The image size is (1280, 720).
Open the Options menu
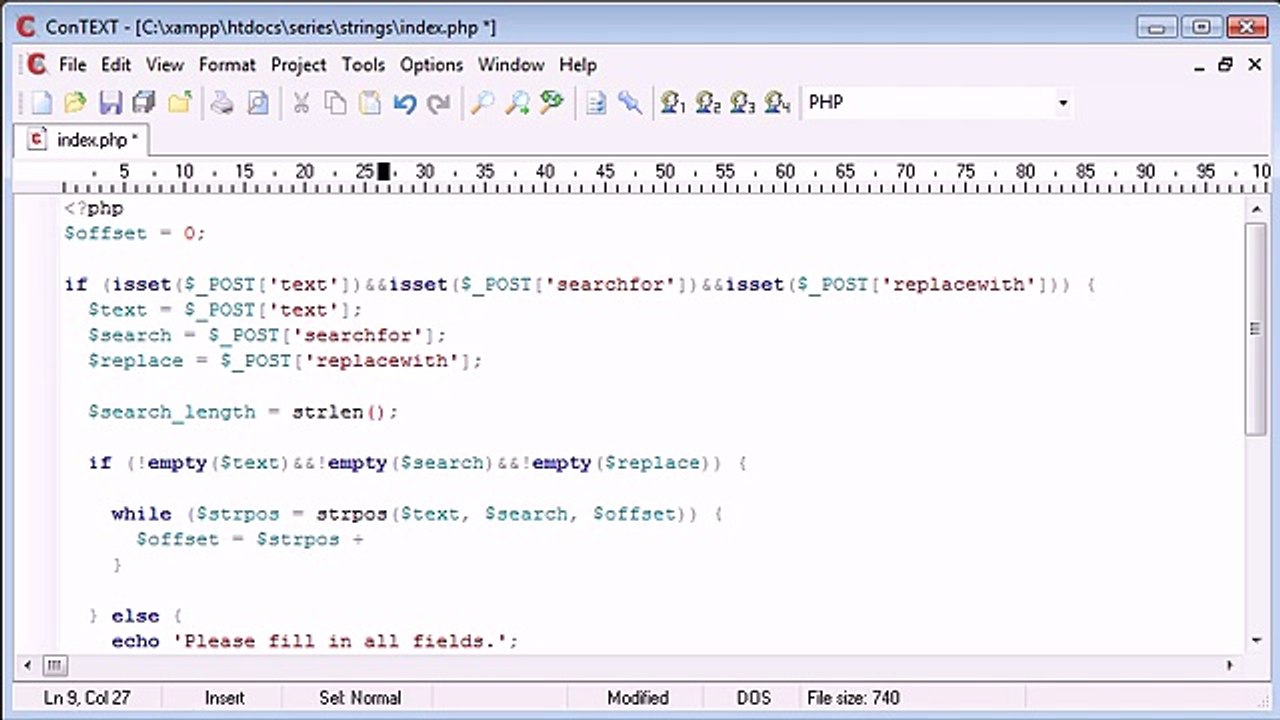431,65
